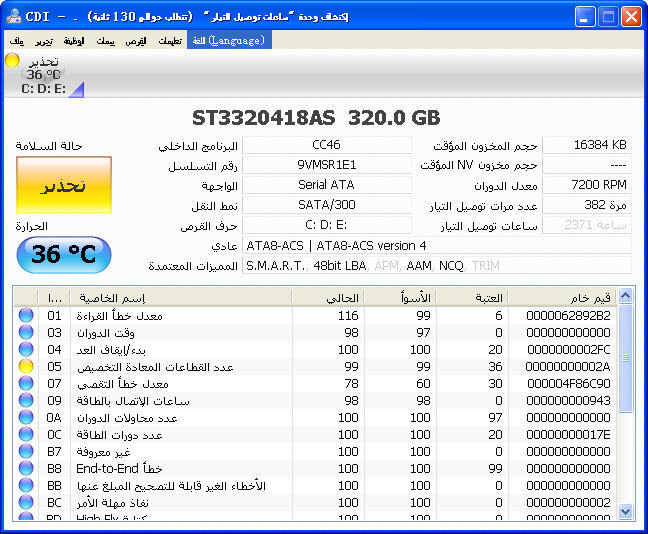Viewport: 648px width, 534px height.
Task: Click the blue triangle indicator under C: D: E:
Action: tap(78, 91)
